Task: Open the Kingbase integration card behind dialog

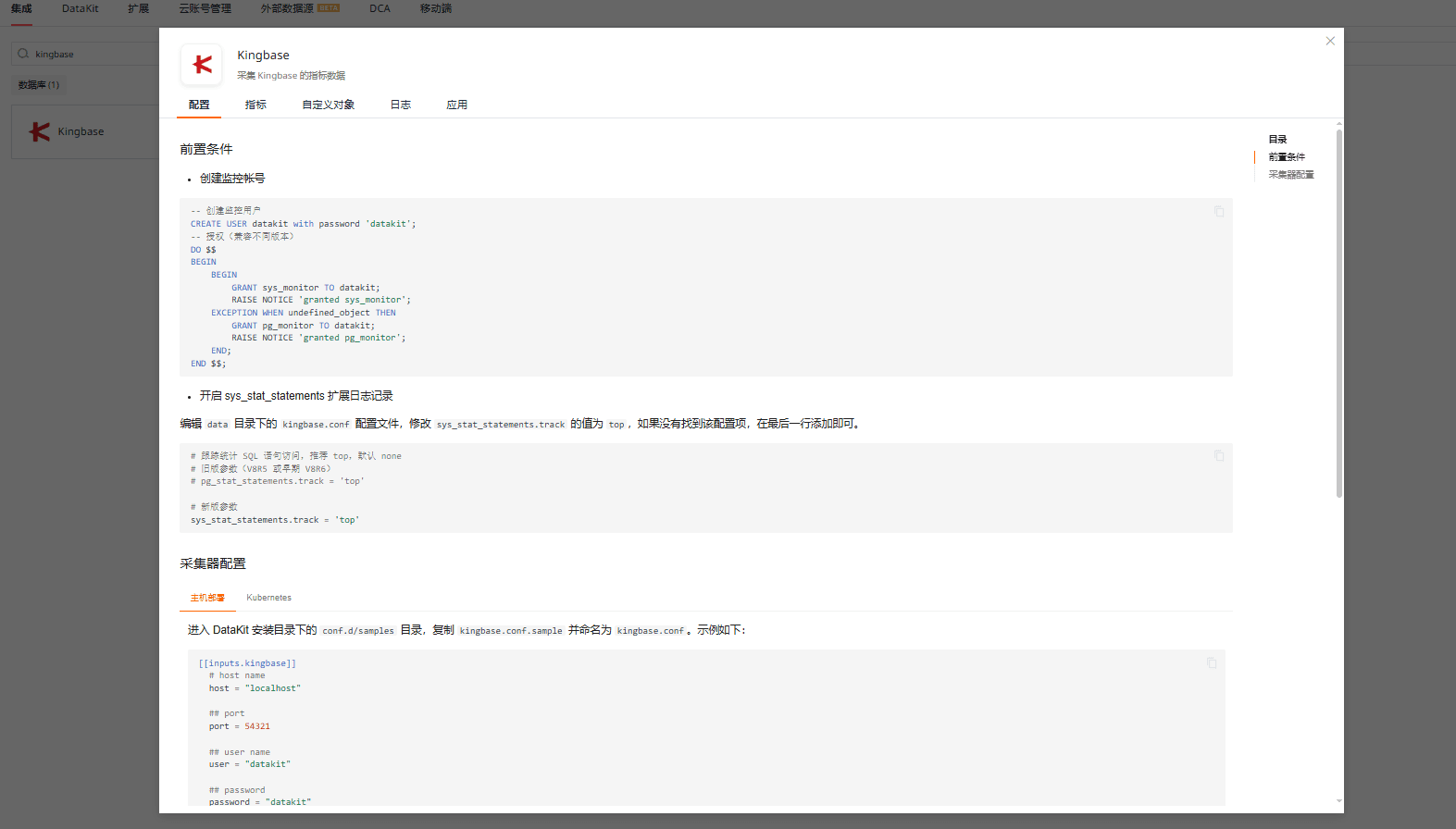Action: tap(85, 131)
